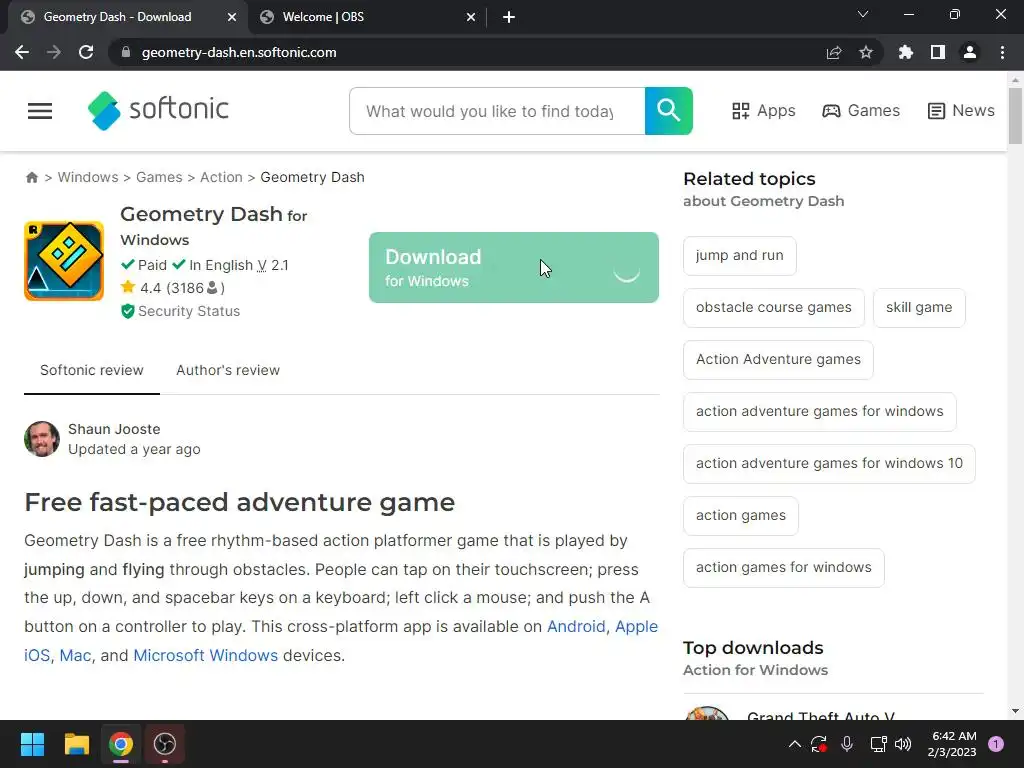Viewport: 1024px width, 768px height.
Task: Open the Apps section
Action: pos(763,111)
